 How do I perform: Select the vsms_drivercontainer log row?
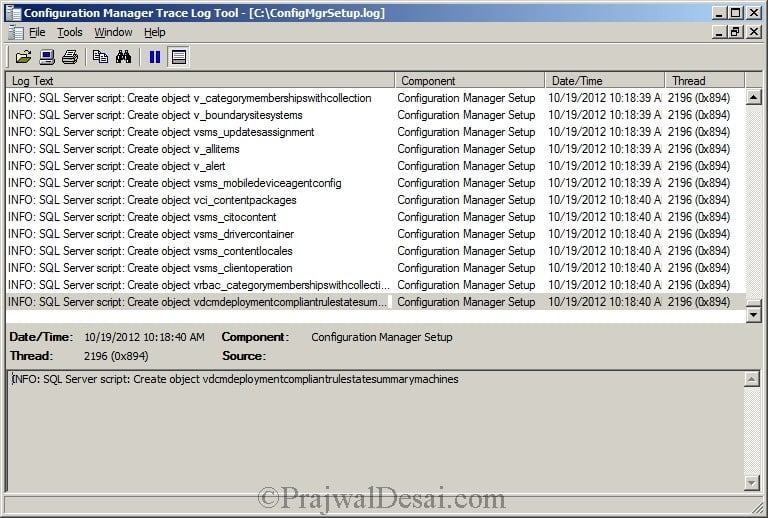click(x=376, y=234)
